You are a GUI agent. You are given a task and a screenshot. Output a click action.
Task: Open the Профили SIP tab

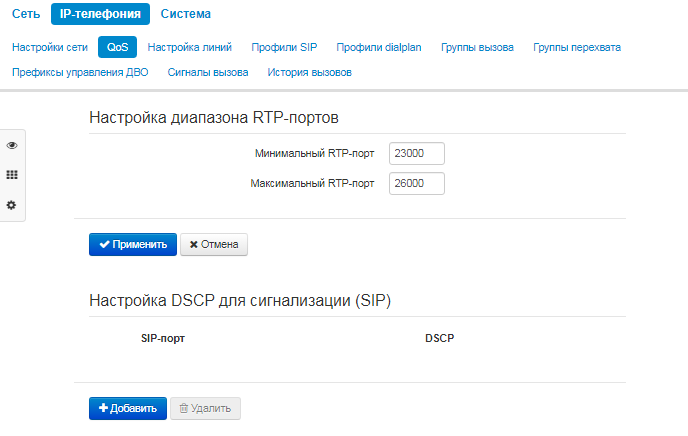284,47
